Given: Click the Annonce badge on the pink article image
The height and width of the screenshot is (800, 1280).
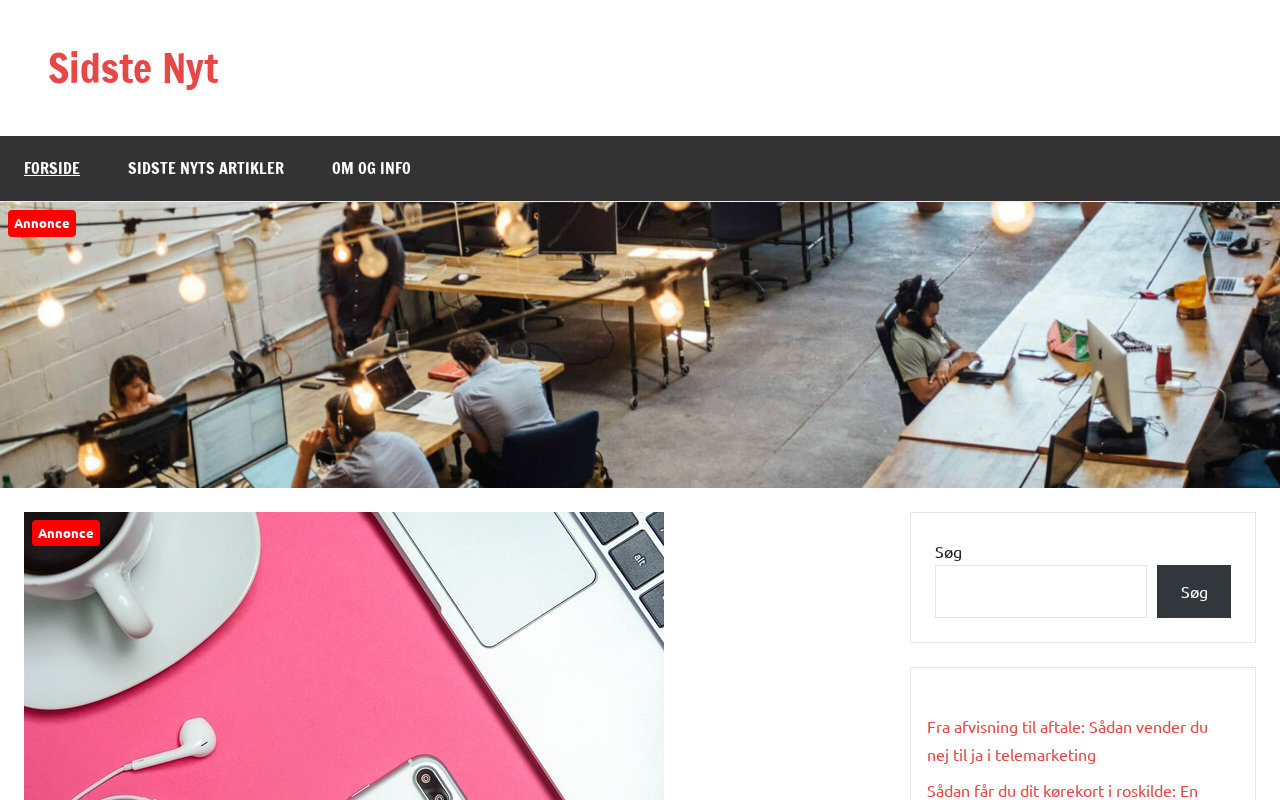Looking at the screenshot, I should tap(66, 533).
